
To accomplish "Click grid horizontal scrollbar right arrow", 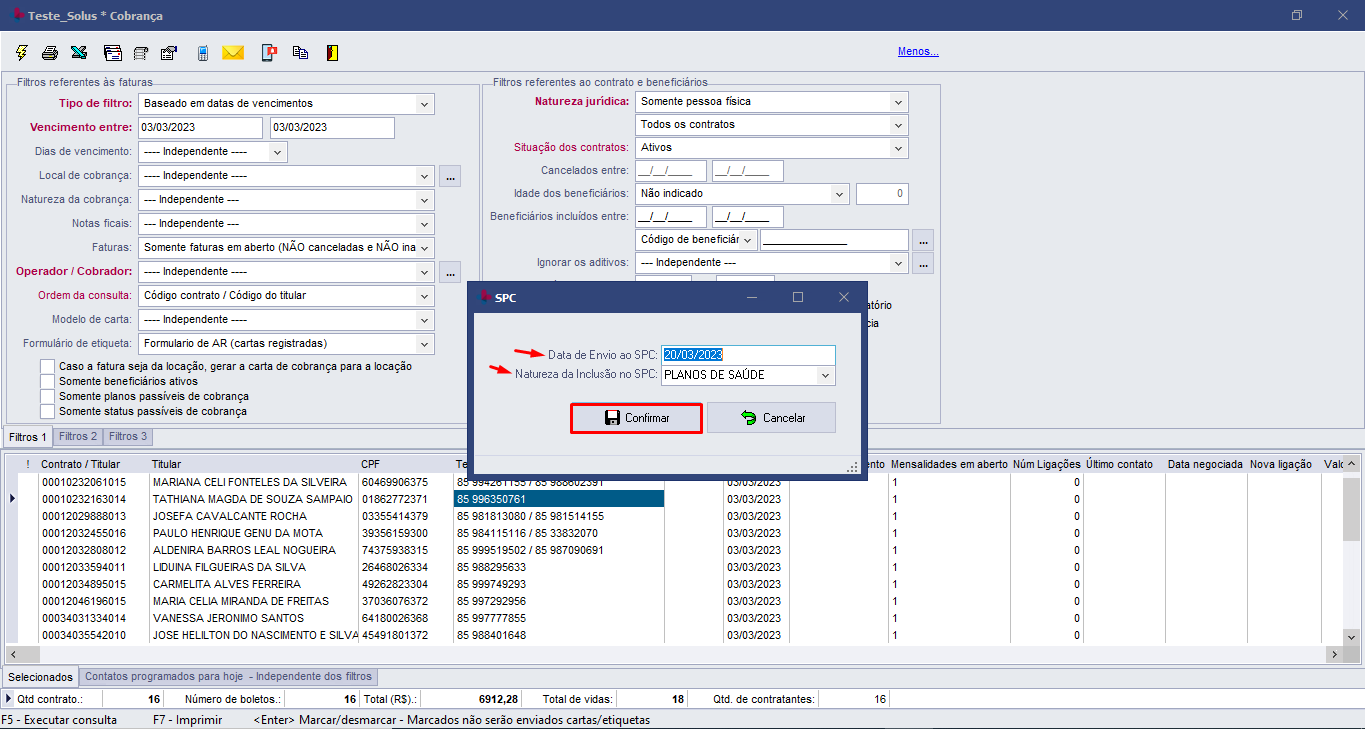I will (x=1334, y=654).
